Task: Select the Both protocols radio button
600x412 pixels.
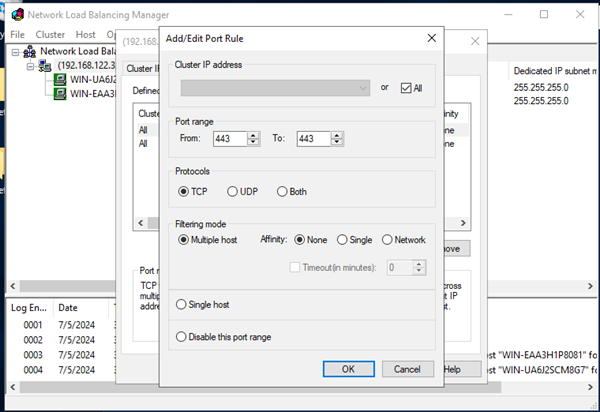Action: pyautogui.click(x=282, y=191)
